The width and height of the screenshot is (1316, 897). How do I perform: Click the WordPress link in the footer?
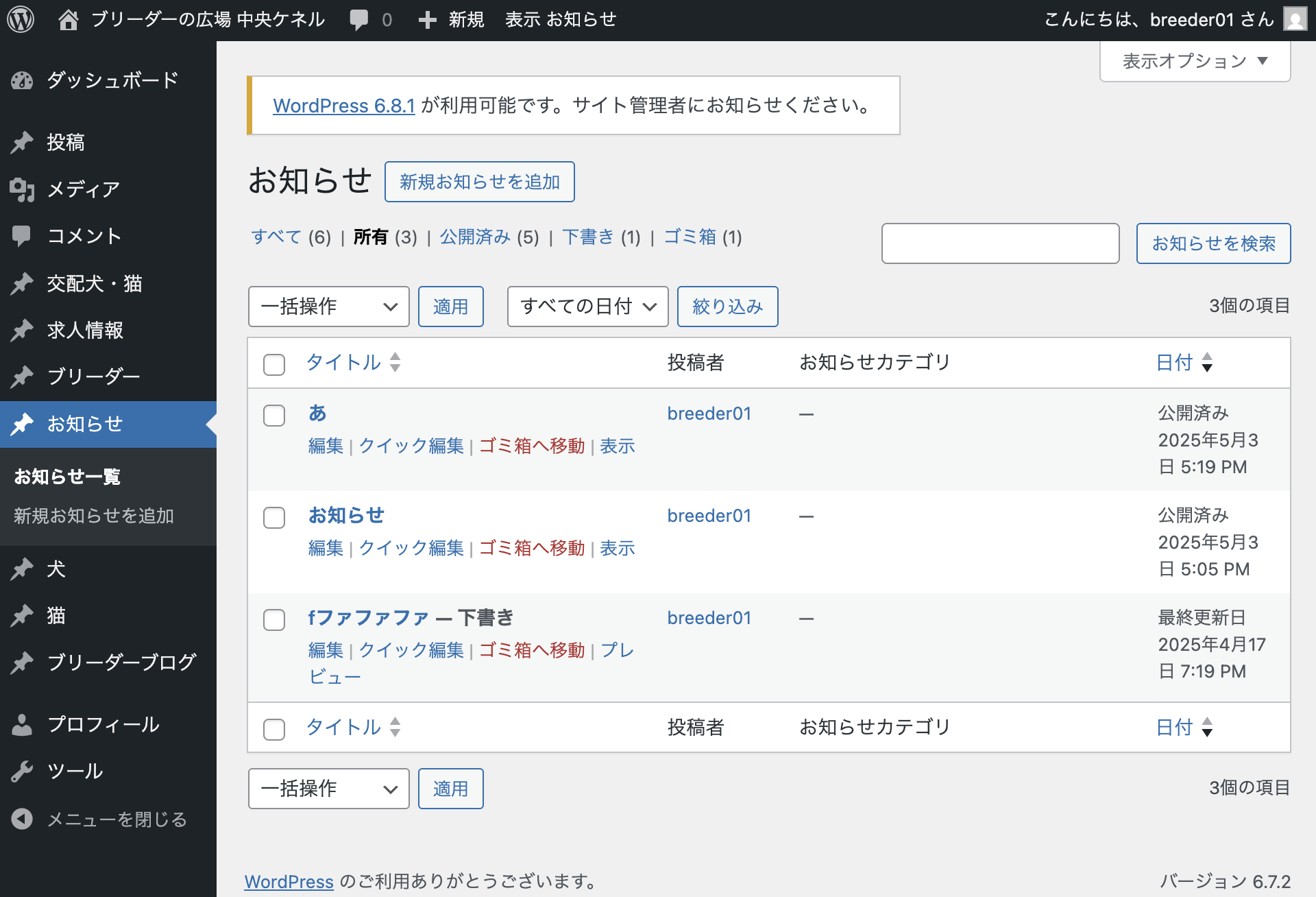[x=289, y=882]
